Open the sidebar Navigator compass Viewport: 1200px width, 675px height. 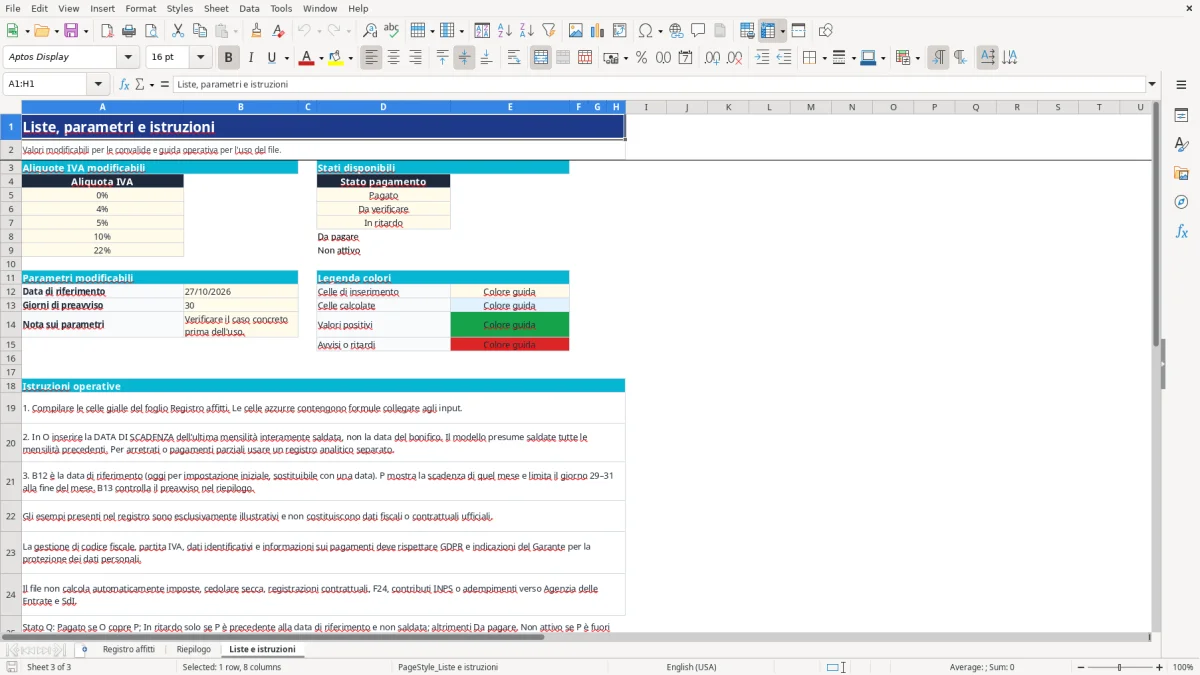pyautogui.click(x=1181, y=202)
